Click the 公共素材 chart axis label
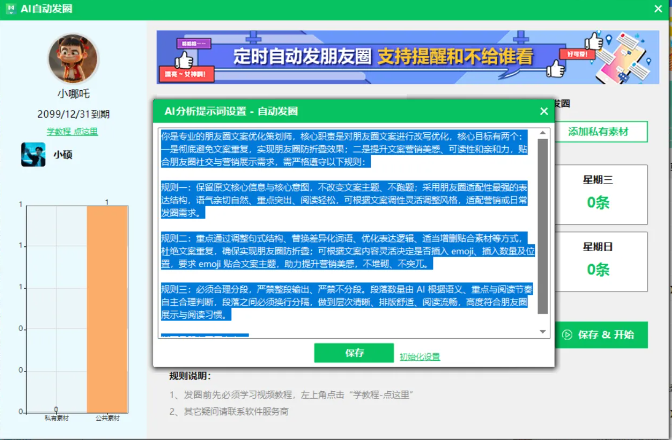The image size is (672, 440). tap(108, 418)
